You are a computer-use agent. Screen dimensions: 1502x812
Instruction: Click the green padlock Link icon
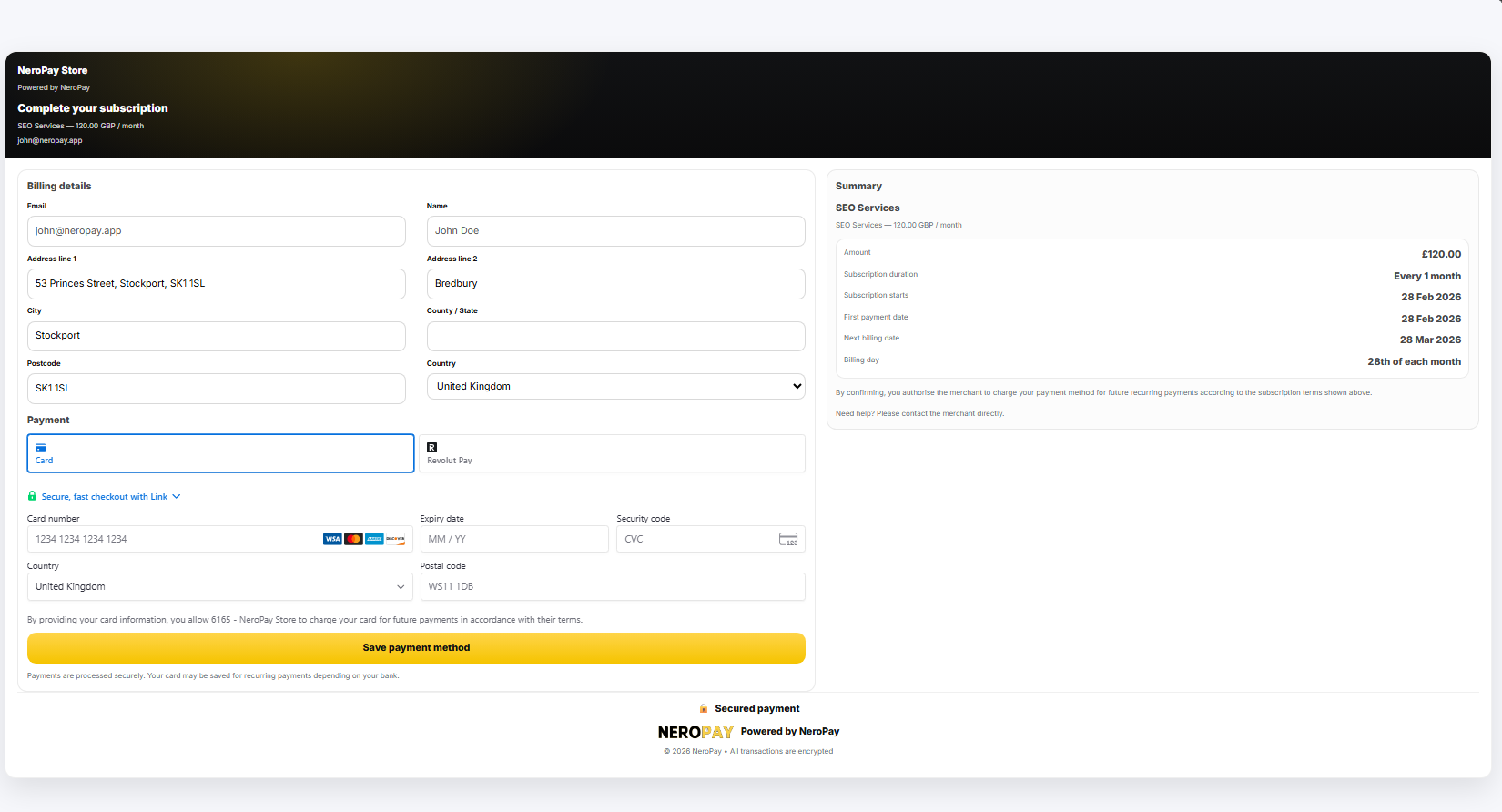[x=32, y=496]
